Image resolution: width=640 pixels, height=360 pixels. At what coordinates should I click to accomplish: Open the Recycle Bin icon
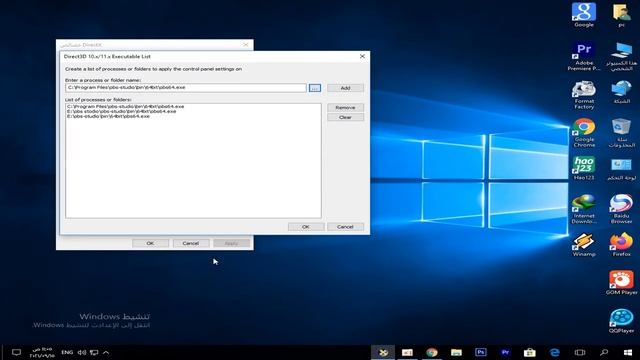pyautogui.click(x=621, y=133)
